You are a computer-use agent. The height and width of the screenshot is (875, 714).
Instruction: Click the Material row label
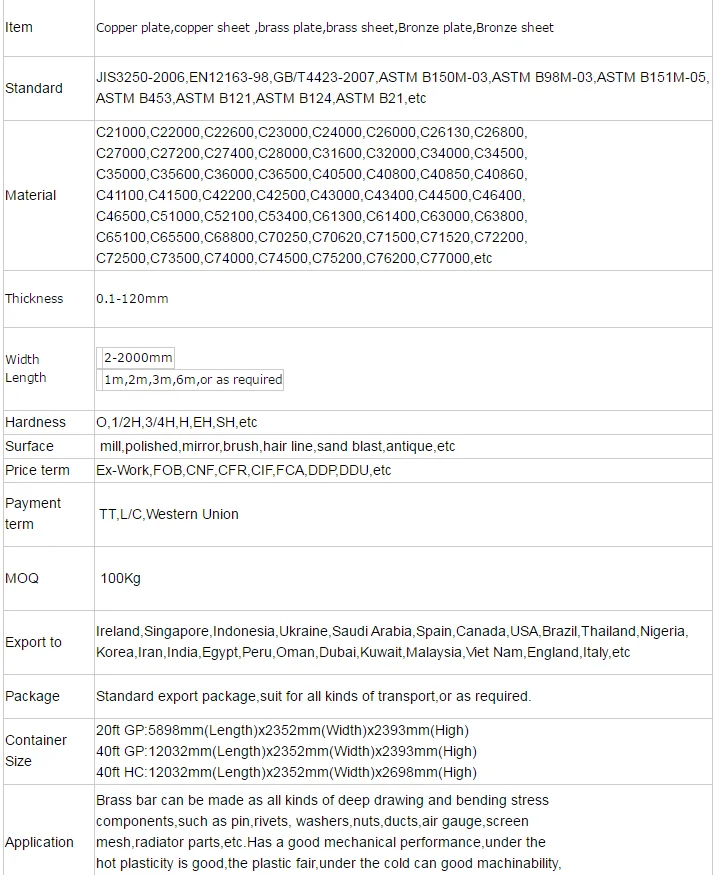tap(31, 195)
